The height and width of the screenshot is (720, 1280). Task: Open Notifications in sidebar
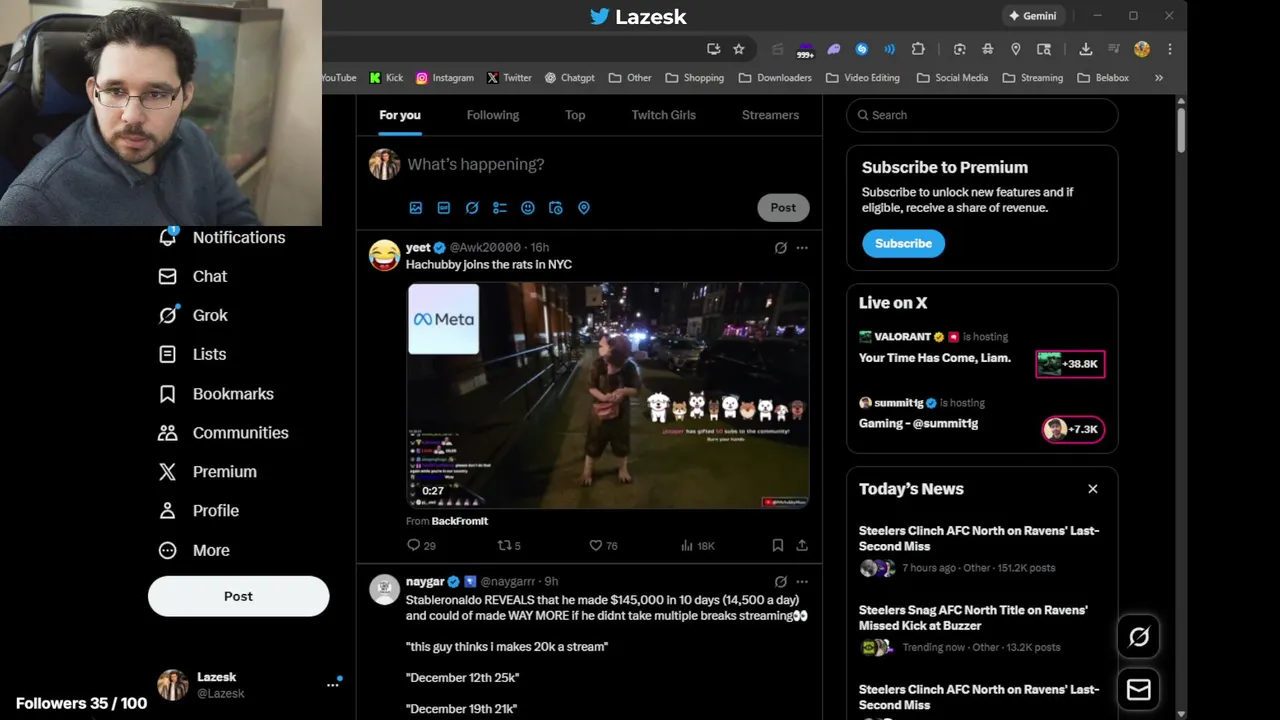point(222,237)
